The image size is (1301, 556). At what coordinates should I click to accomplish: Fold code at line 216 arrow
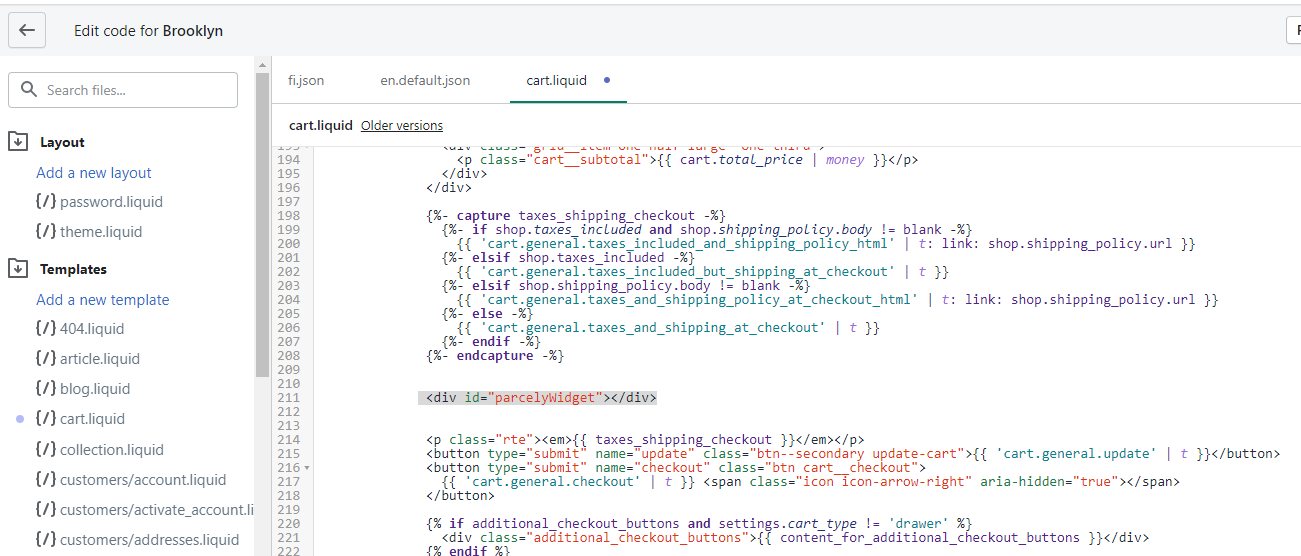coord(307,468)
